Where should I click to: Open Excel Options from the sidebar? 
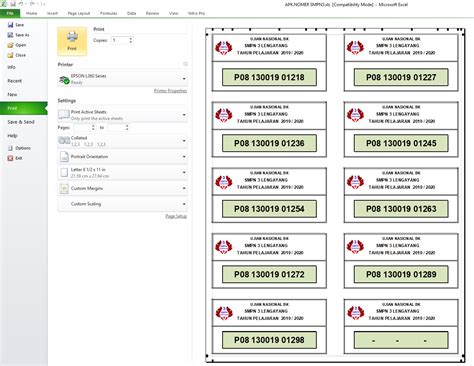[19, 148]
